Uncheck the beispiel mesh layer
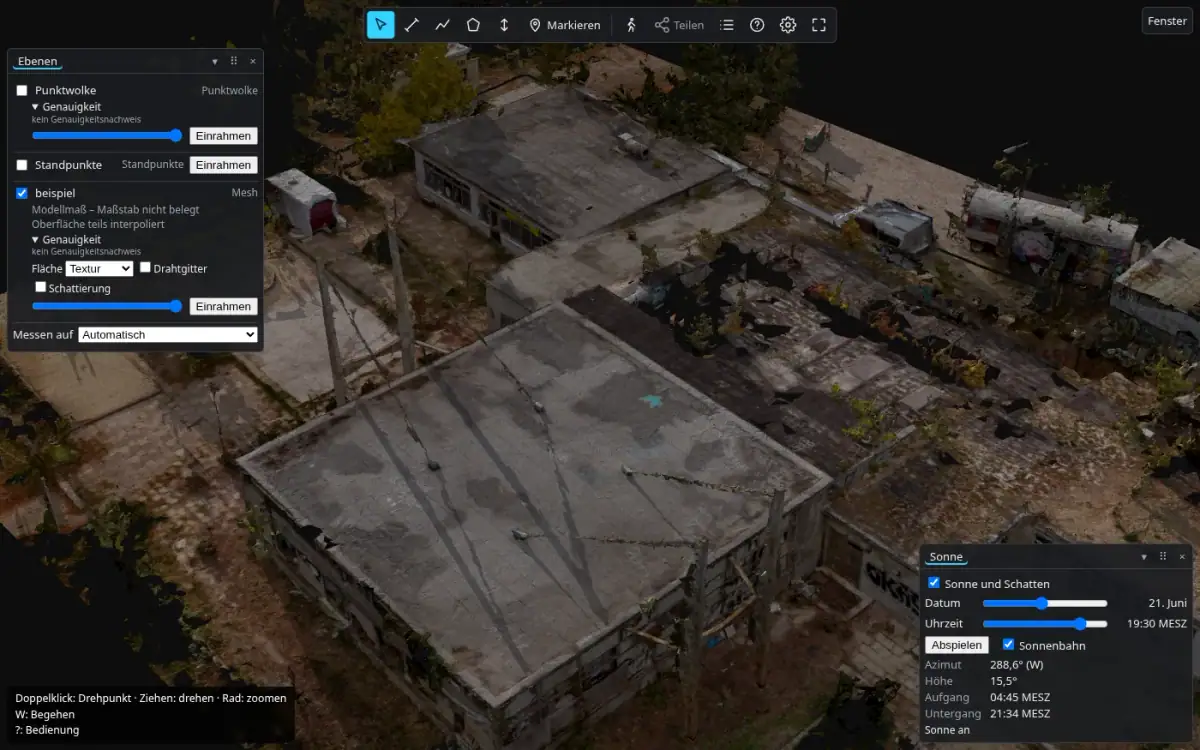 pyautogui.click(x=22, y=193)
